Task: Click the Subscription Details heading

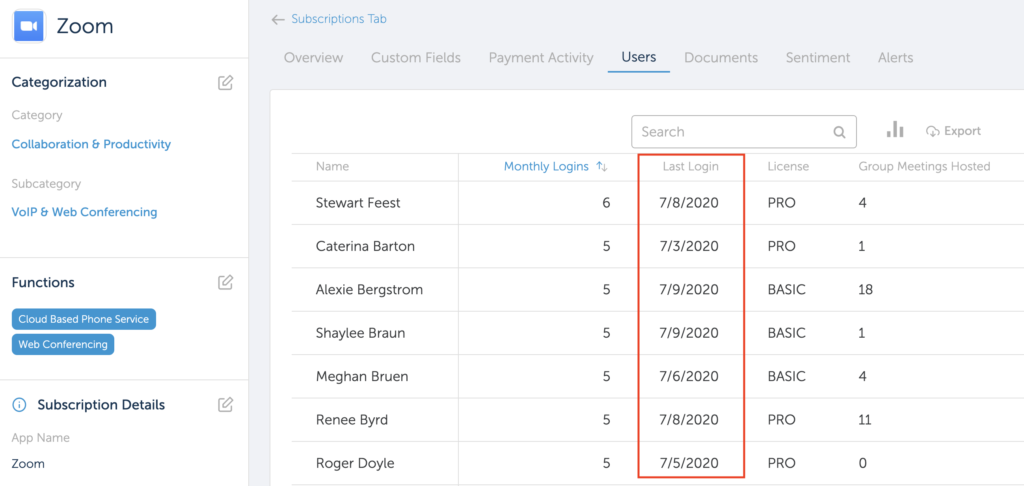Action: pos(101,405)
